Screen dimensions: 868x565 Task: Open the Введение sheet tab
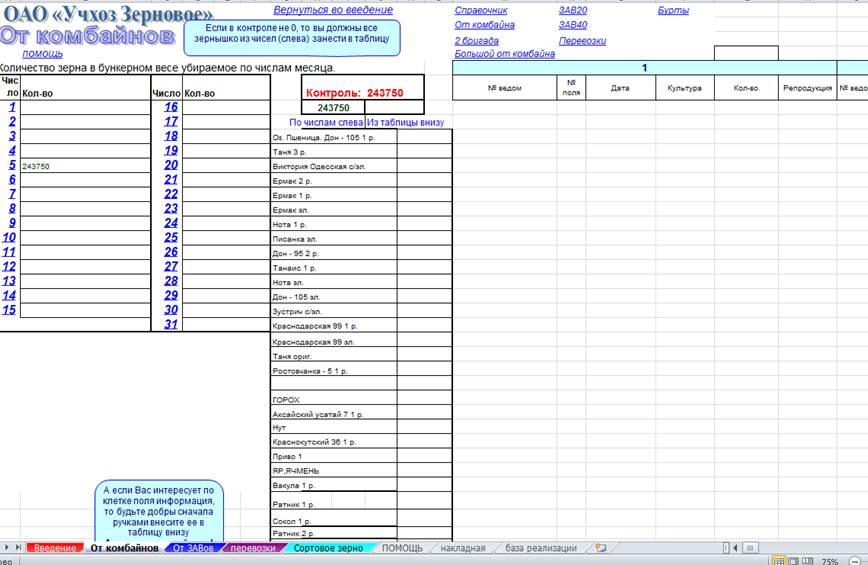pos(55,548)
